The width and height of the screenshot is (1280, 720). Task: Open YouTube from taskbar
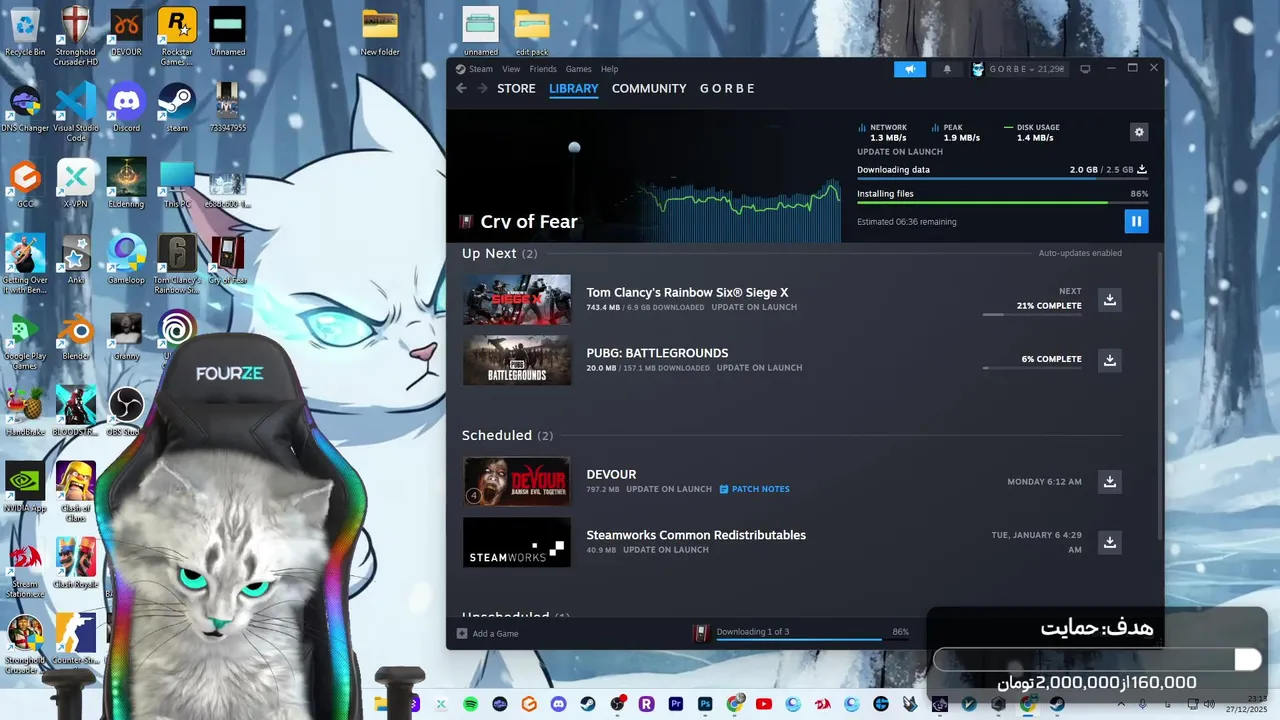(x=764, y=704)
